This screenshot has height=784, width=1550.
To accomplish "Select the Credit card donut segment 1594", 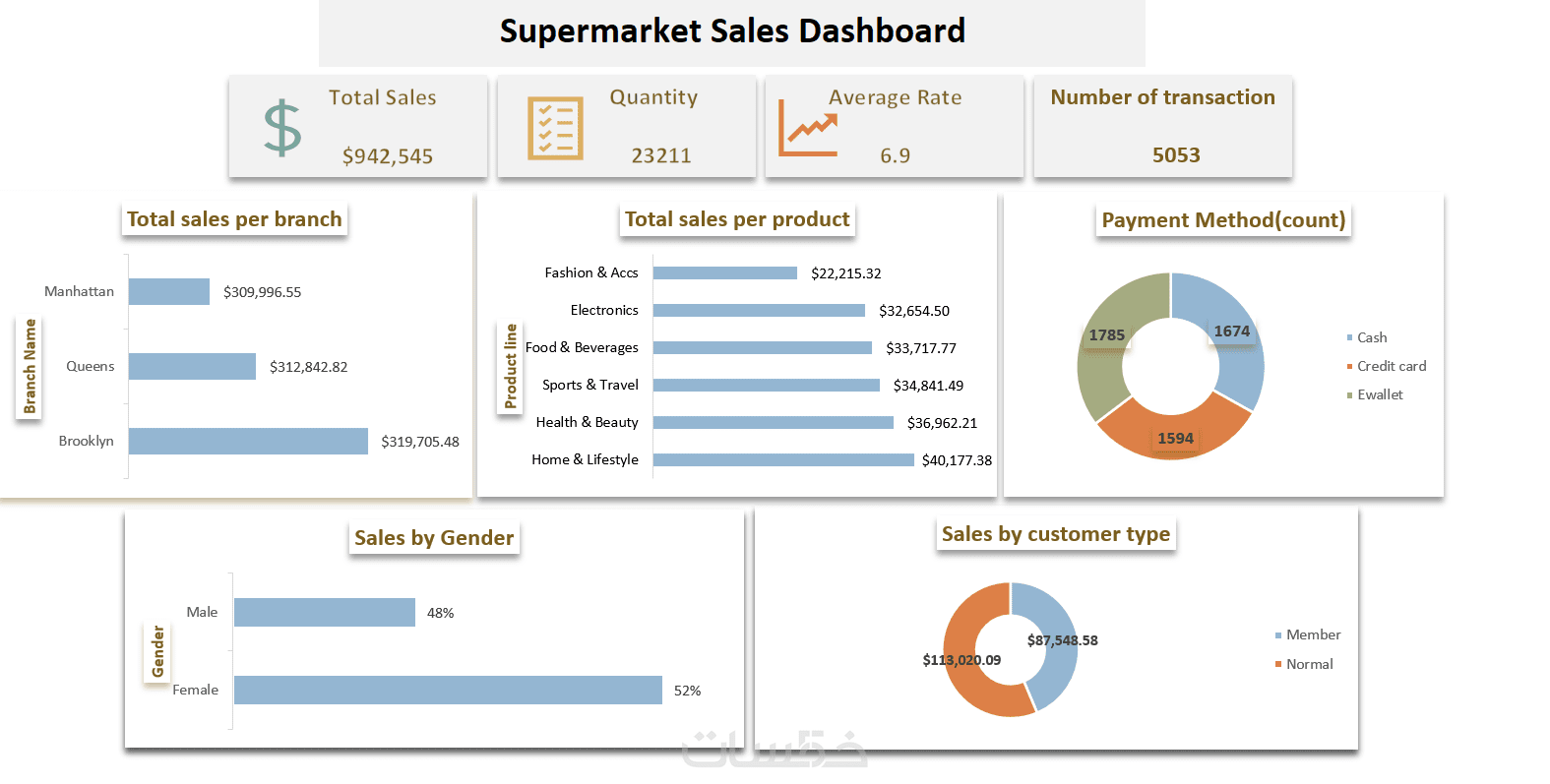I will [1173, 433].
